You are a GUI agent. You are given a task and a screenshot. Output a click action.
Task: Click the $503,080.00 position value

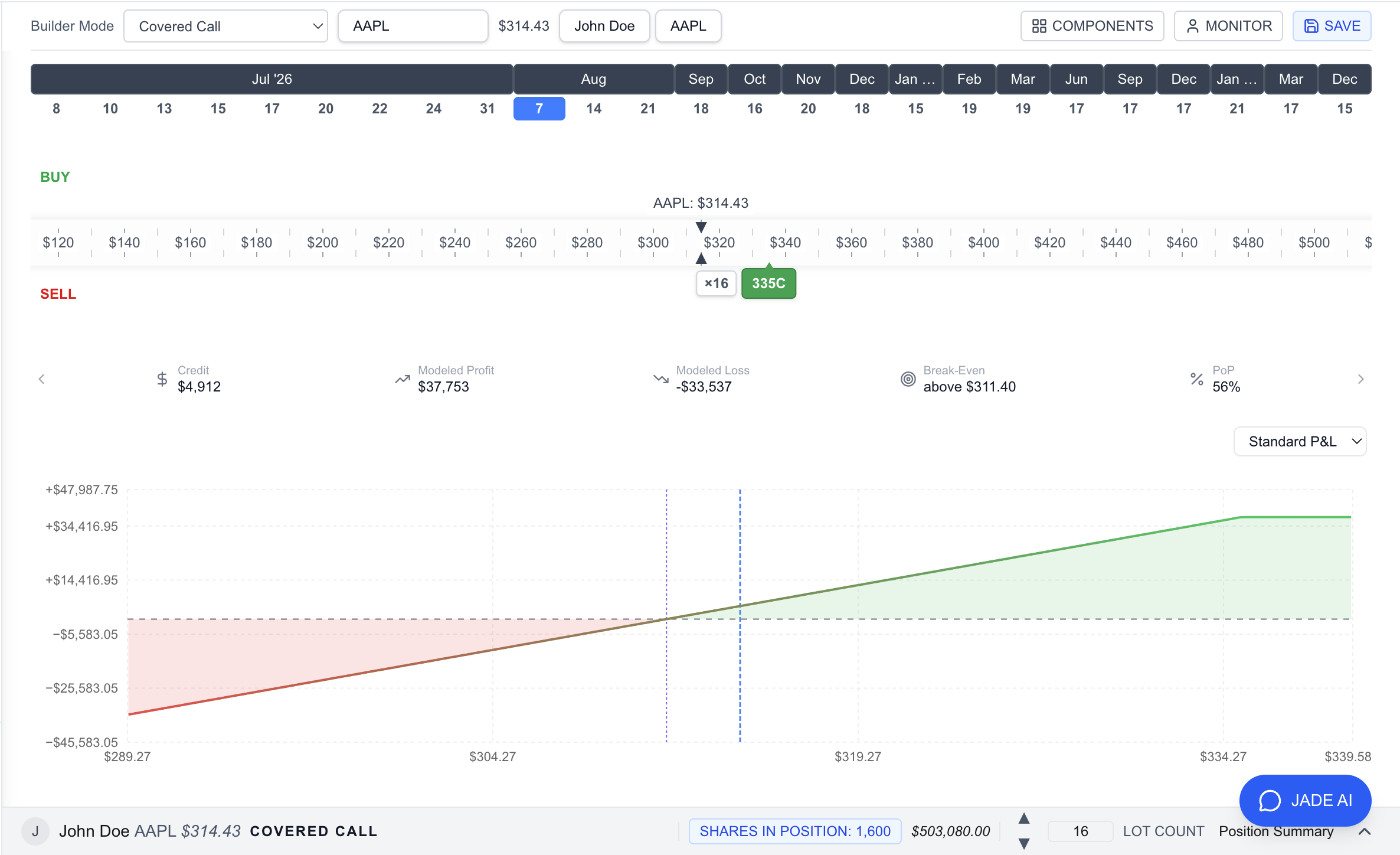tap(950, 831)
